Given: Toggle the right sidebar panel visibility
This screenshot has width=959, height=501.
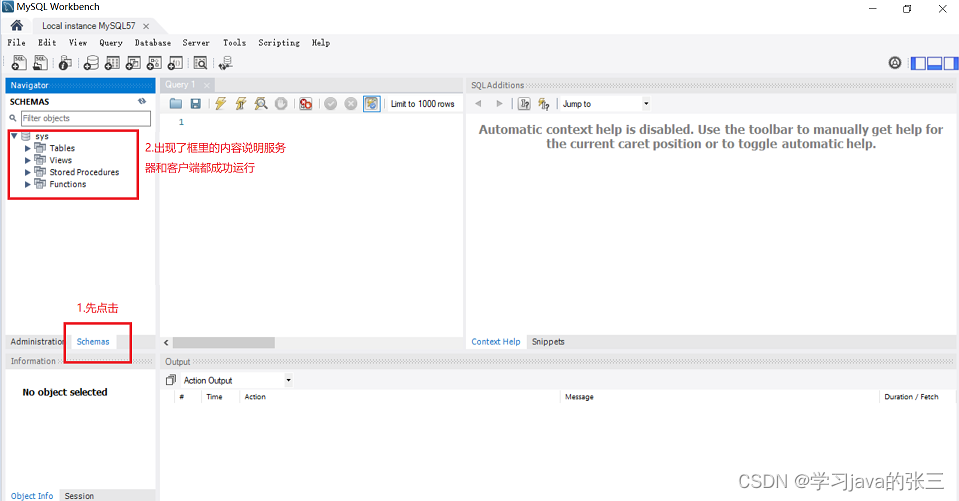Looking at the screenshot, I should click(950, 63).
